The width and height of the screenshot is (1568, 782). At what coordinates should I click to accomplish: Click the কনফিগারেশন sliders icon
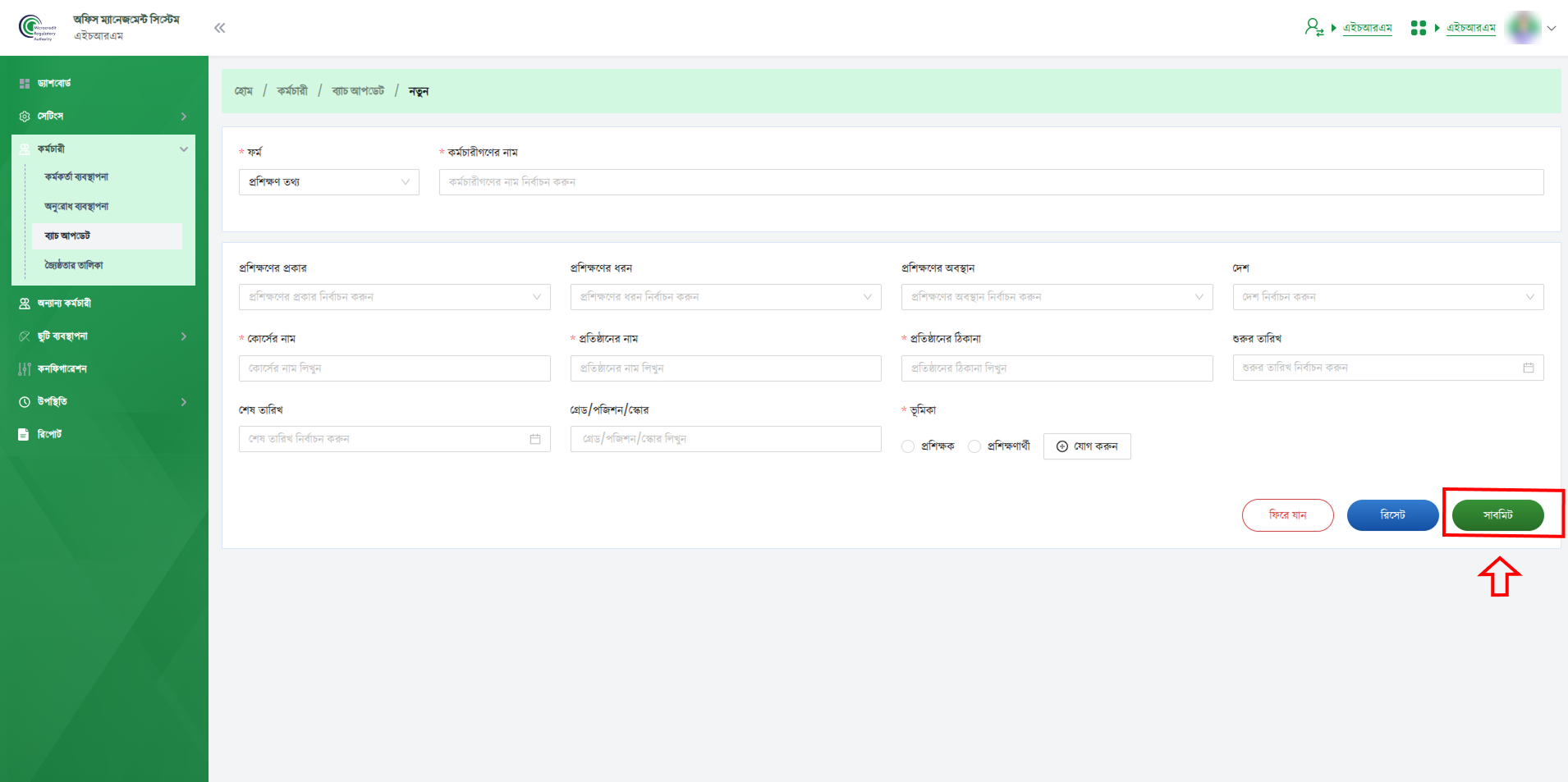click(x=25, y=369)
